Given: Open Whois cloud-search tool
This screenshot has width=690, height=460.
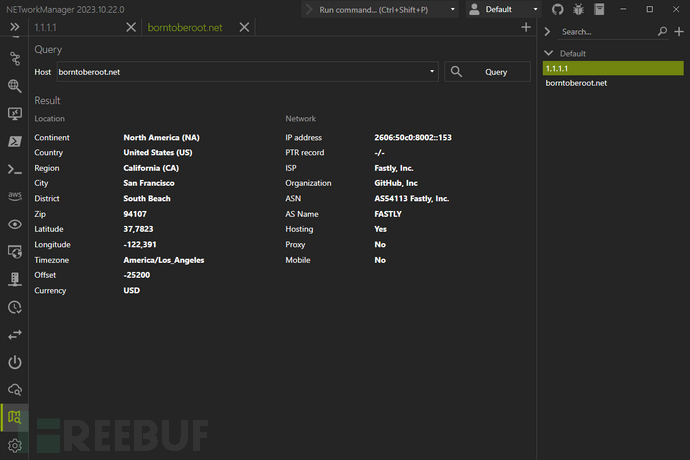Looking at the screenshot, I should (x=15, y=390).
